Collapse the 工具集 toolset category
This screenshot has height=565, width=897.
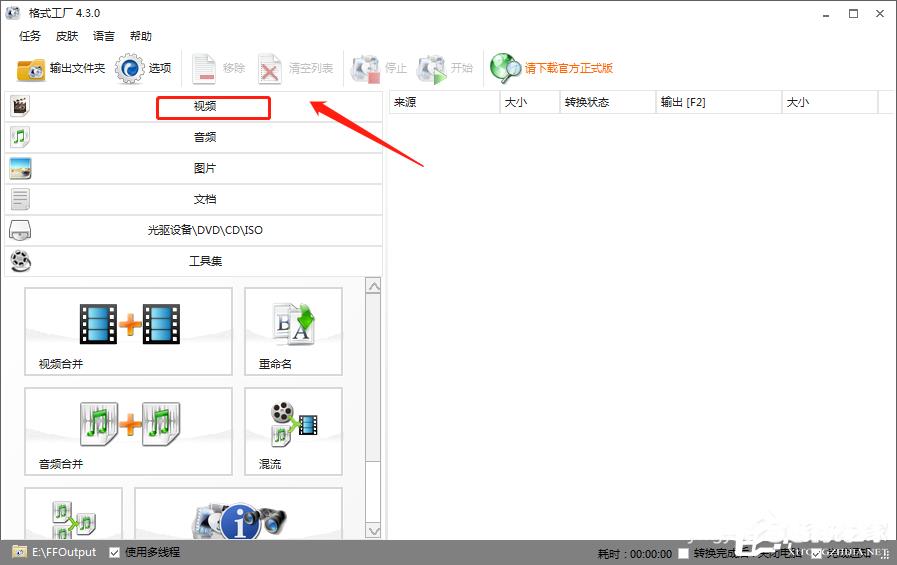tap(193, 261)
